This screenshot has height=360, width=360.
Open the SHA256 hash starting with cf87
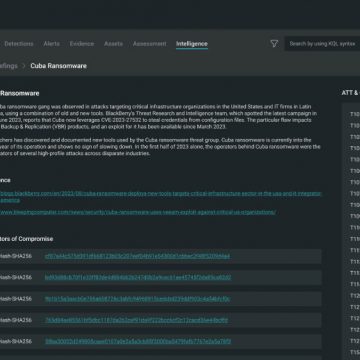click(x=137, y=256)
